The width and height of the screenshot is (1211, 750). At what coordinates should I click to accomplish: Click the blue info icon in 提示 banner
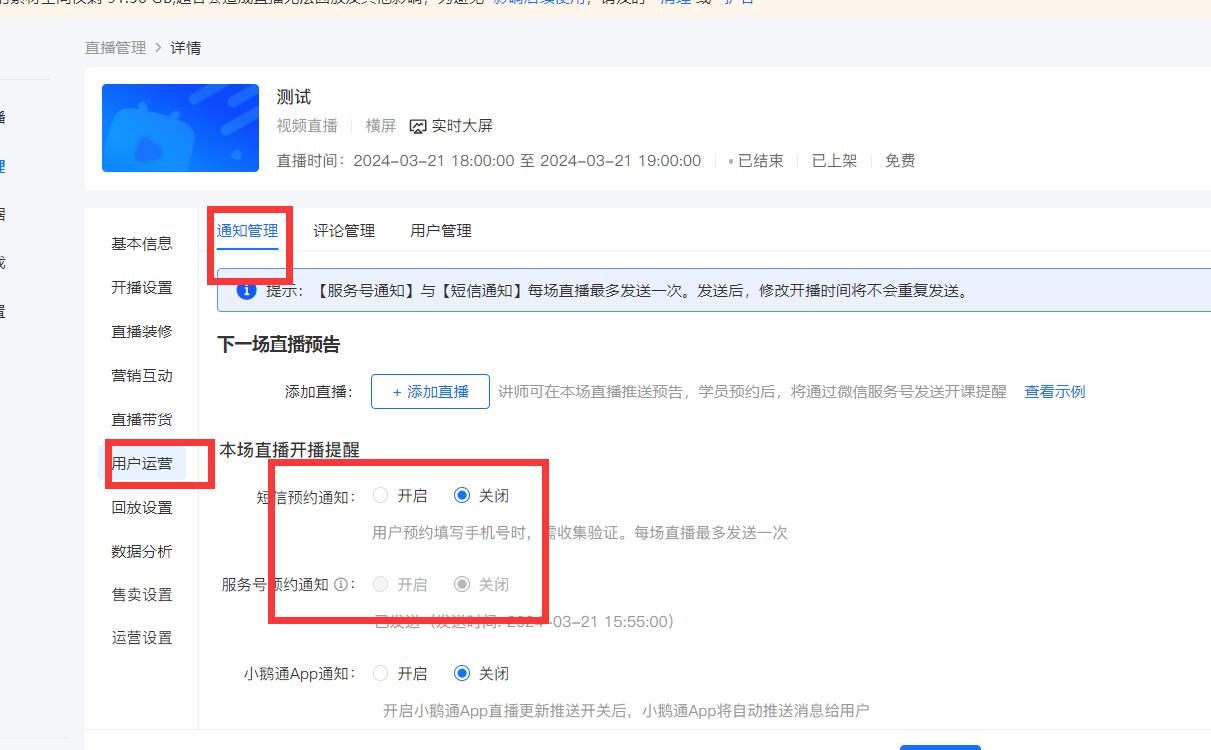click(x=245, y=291)
